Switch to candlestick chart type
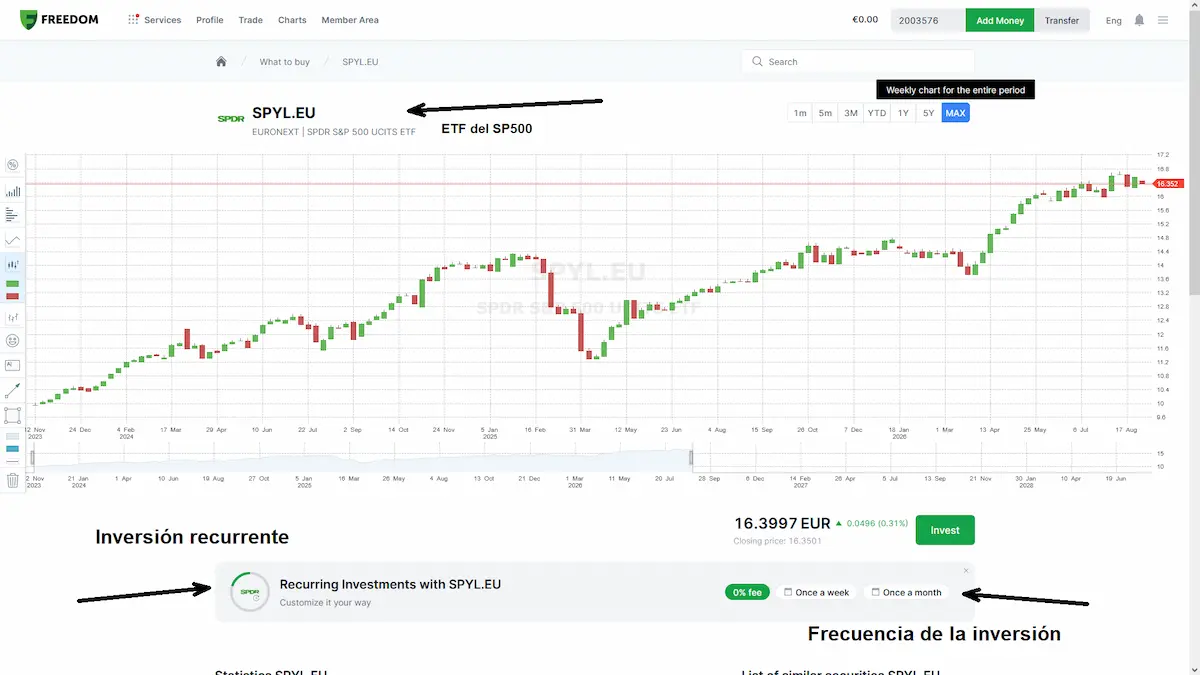Viewport: 1200px width, 675px height. tap(13, 265)
